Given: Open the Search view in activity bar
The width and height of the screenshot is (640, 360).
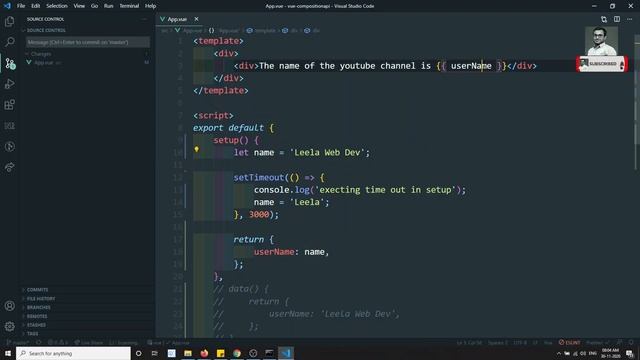Looking at the screenshot, I should [9, 42].
